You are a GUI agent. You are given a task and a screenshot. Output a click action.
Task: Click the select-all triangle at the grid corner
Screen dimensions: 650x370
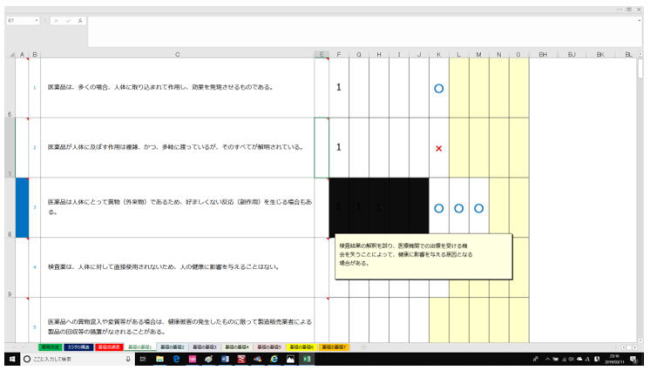[x=12, y=55]
